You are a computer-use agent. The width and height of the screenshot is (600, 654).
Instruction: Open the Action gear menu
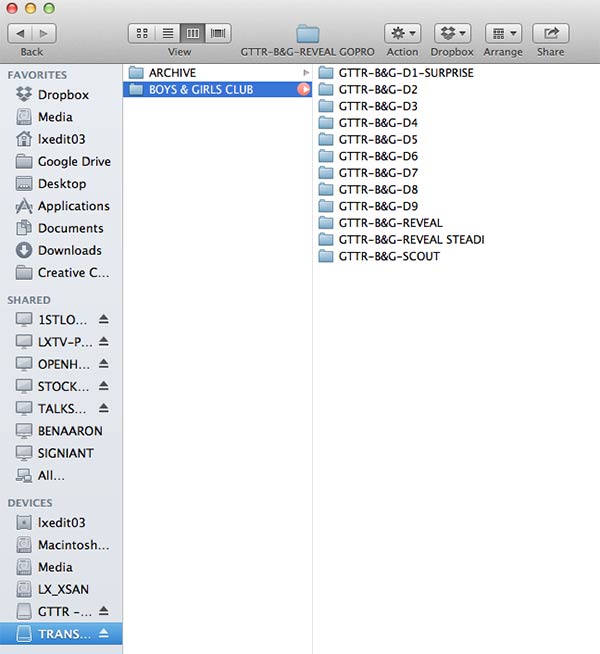tap(402, 33)
